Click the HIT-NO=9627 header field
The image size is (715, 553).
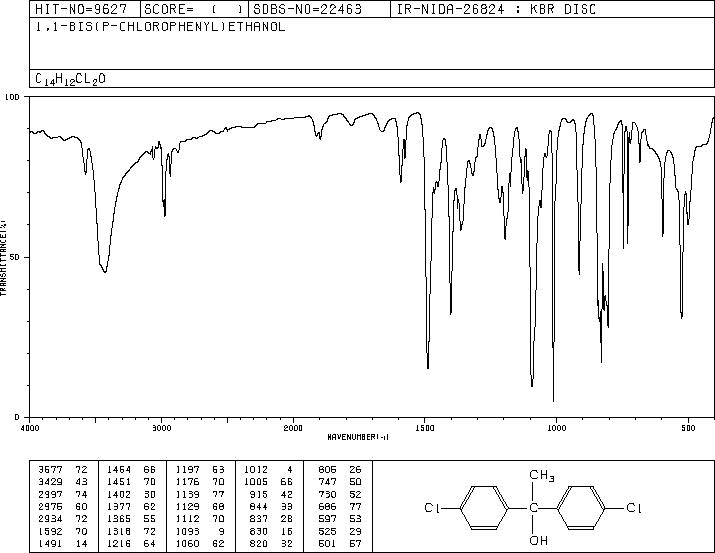coord(81,9)
